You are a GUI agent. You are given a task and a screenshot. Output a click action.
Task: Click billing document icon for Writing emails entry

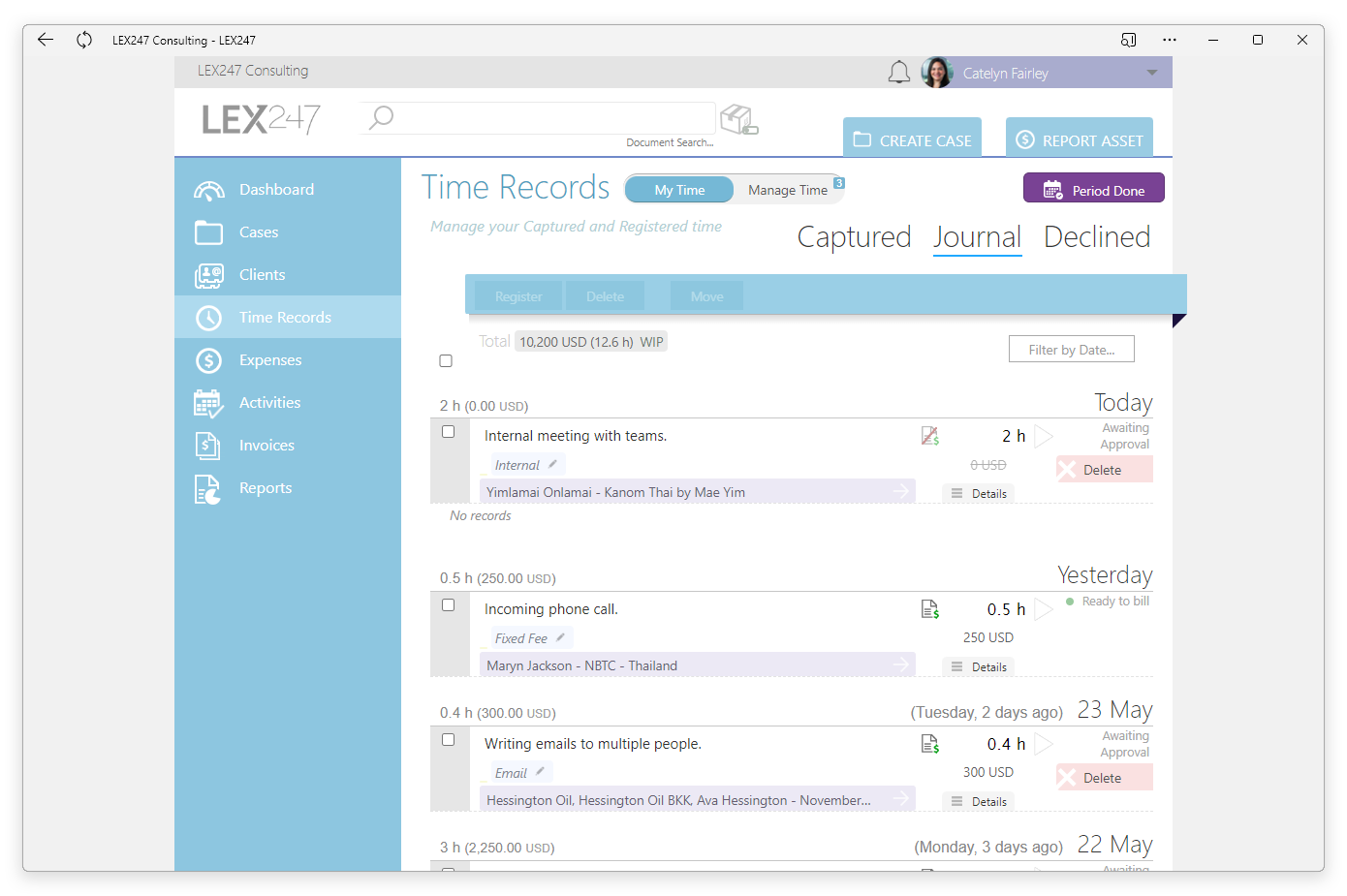[930, 744]
